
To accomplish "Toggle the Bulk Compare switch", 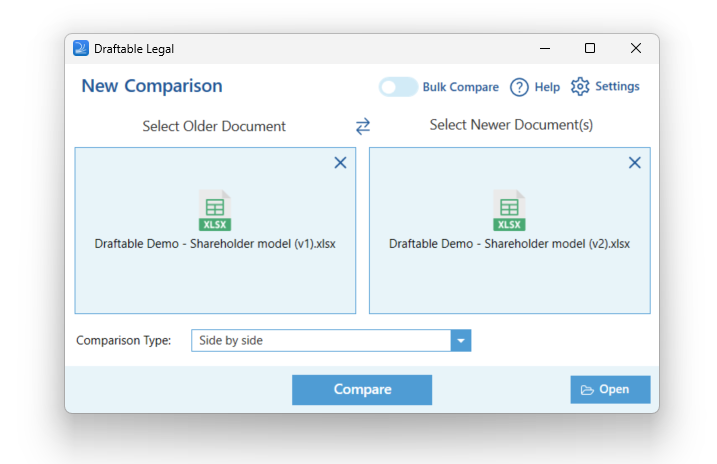I will [x=398, y=87].
